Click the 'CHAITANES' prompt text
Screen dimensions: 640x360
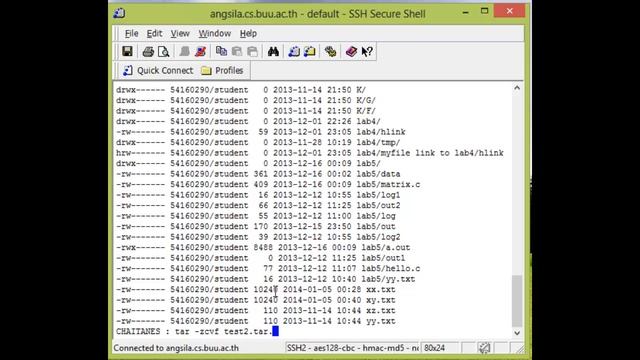(138, 331)
